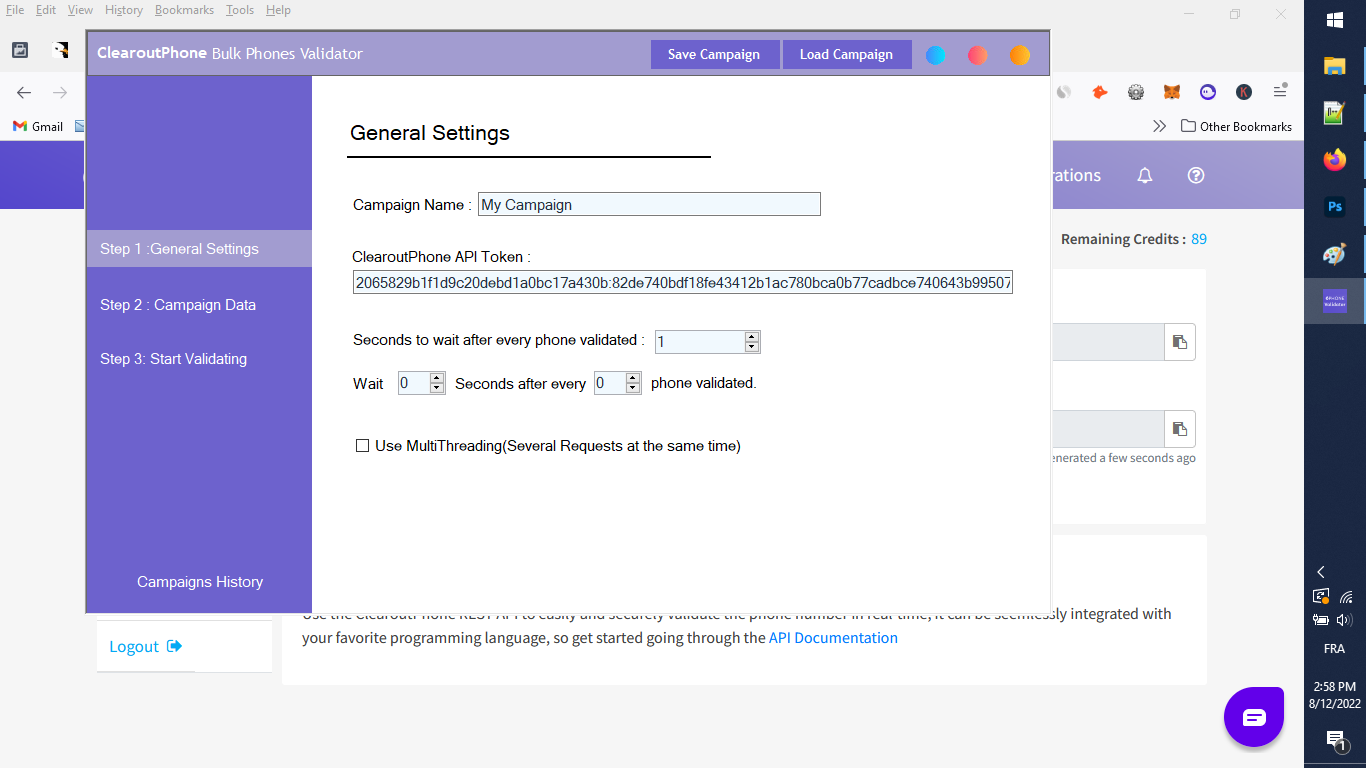Click the grey S extension icon in Firefox
Screen dimensions: 1366x768
(x=1064, y=92)
